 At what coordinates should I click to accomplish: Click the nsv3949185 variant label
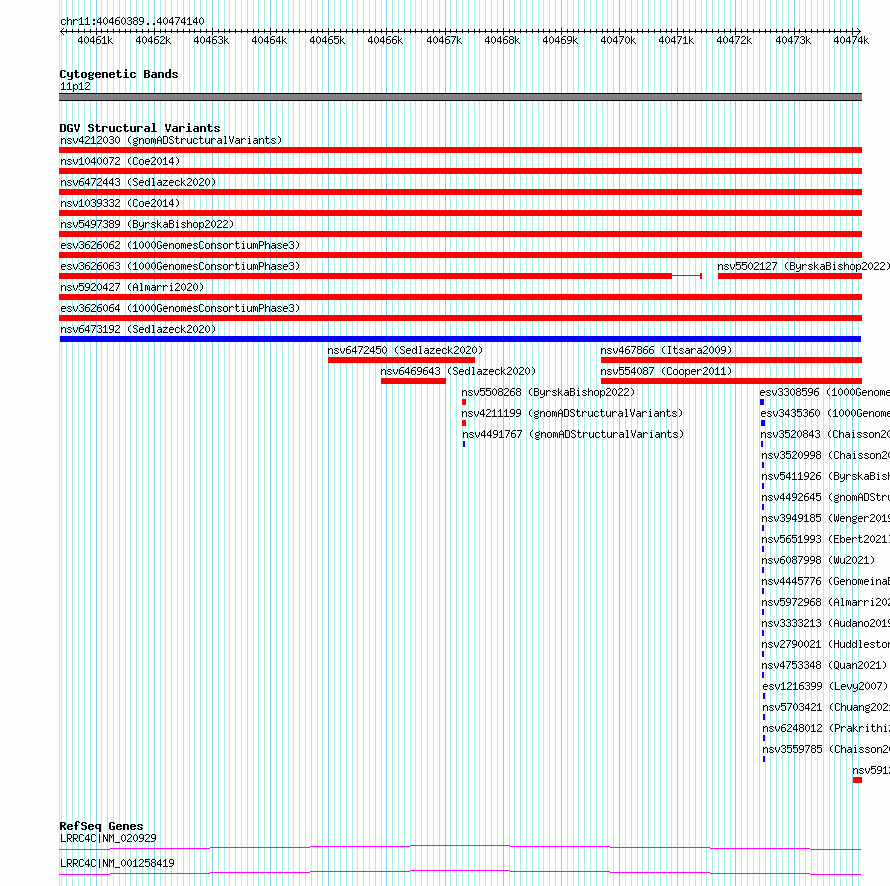[826, 518]
